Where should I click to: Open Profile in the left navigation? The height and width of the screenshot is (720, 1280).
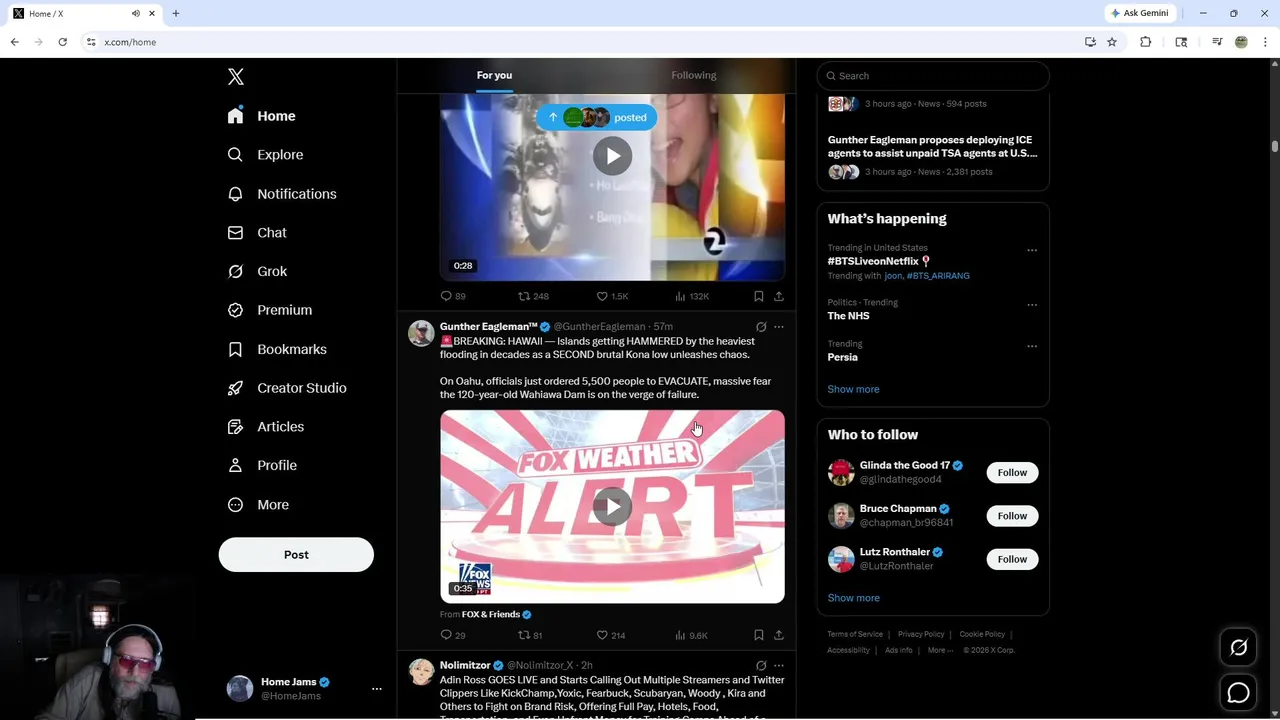coord(262,465)
